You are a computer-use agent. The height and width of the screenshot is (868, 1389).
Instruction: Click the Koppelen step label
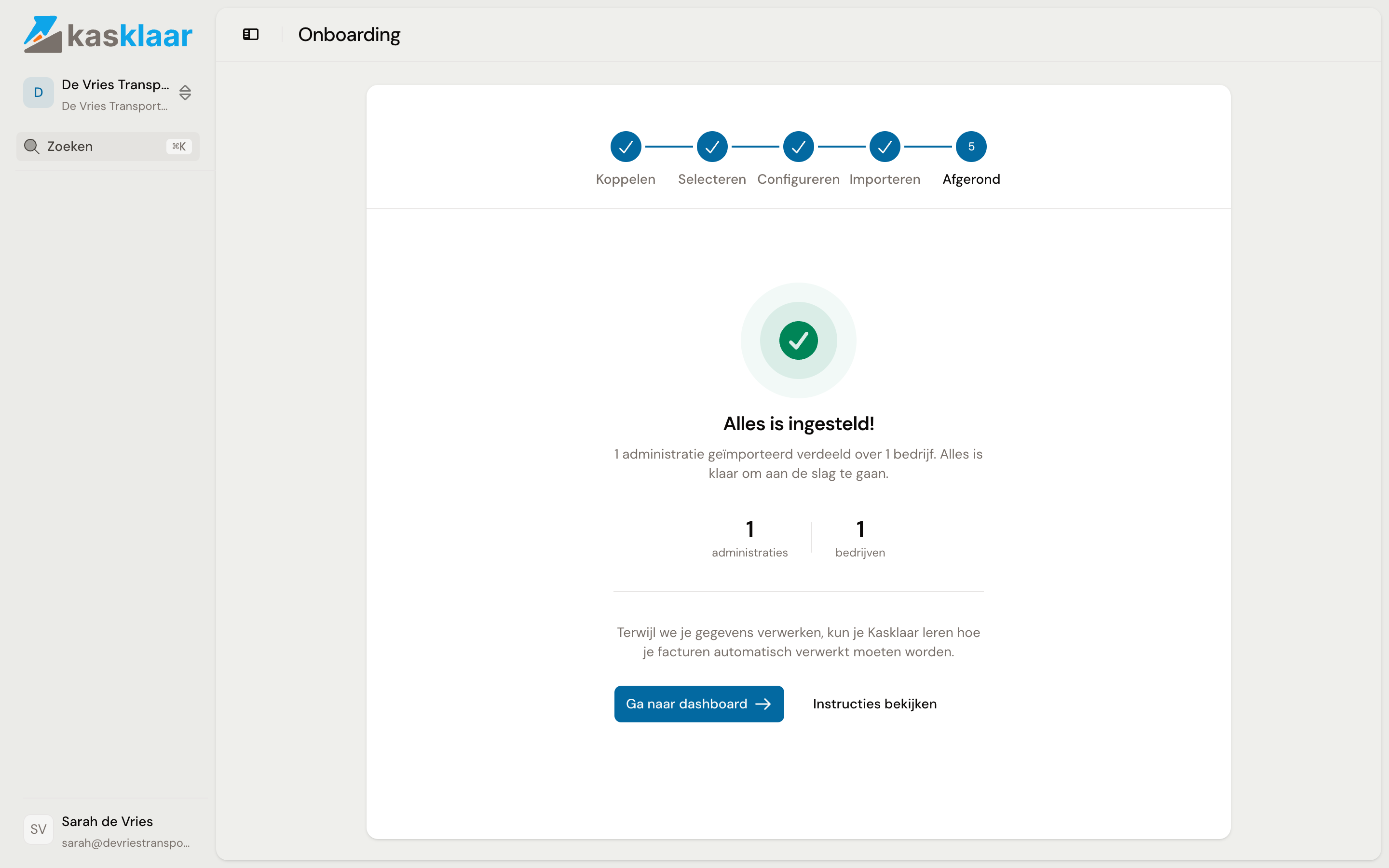coord(626,179)
